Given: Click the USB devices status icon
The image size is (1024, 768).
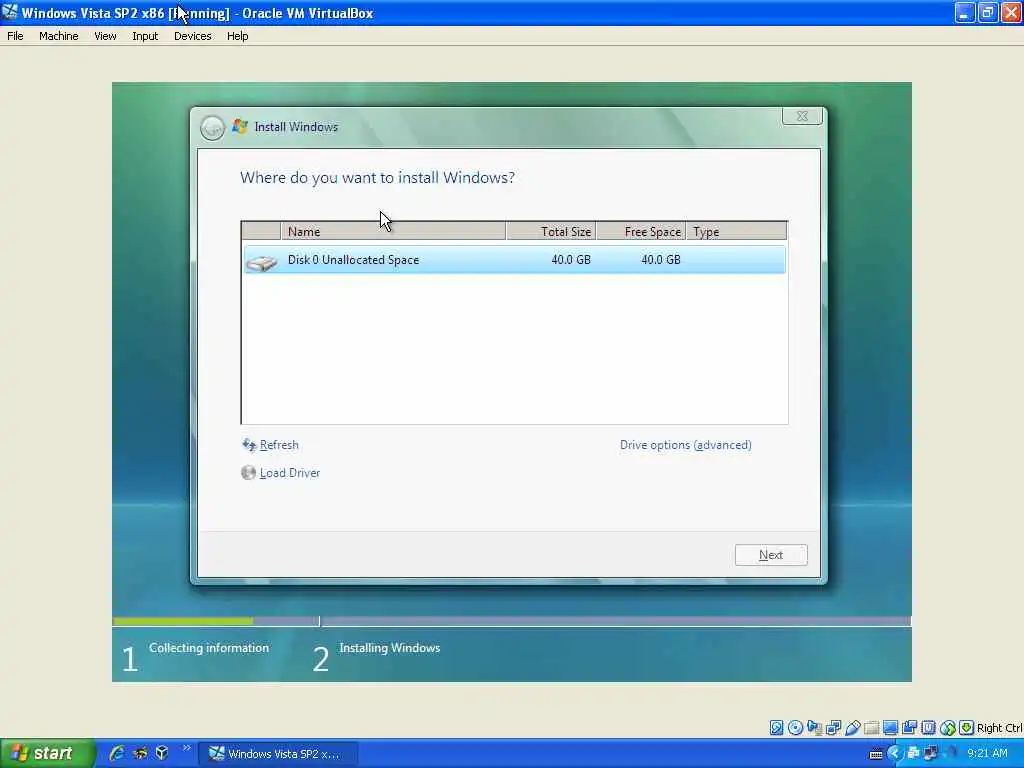Looking at the screenshot, I should click(852, 728).
